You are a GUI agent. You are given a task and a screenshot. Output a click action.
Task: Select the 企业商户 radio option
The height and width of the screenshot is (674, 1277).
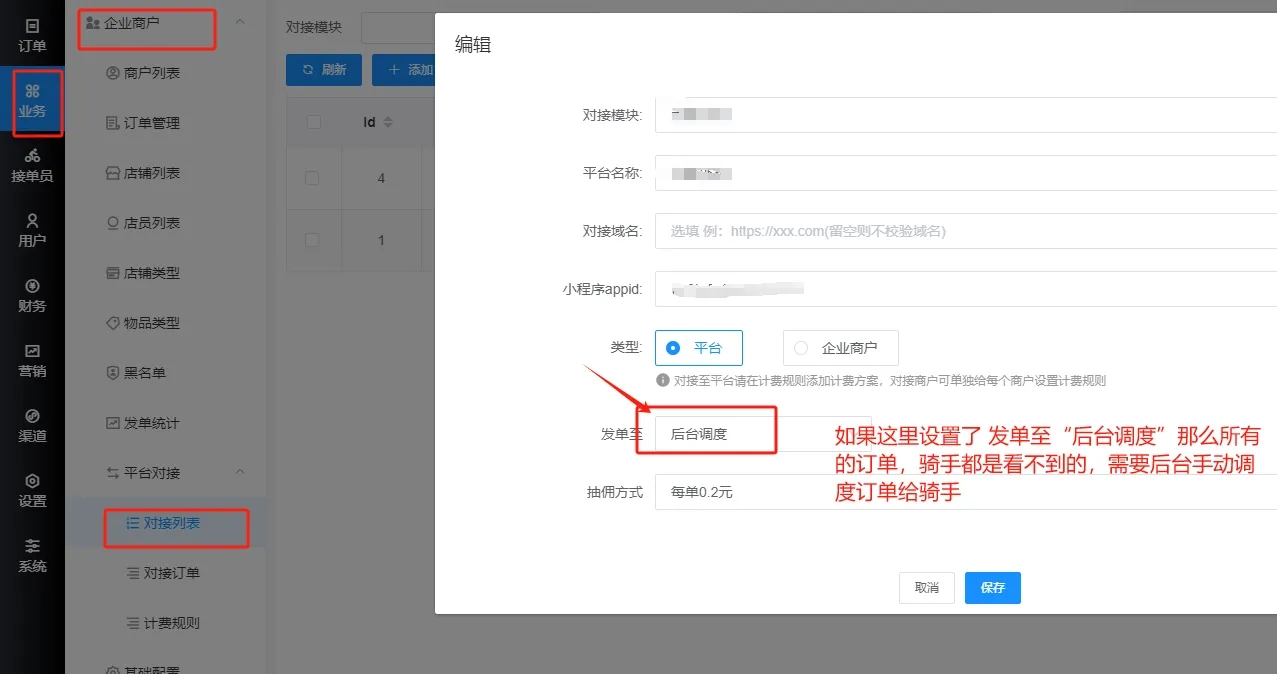pyautogui.click(x=840, y=348)
